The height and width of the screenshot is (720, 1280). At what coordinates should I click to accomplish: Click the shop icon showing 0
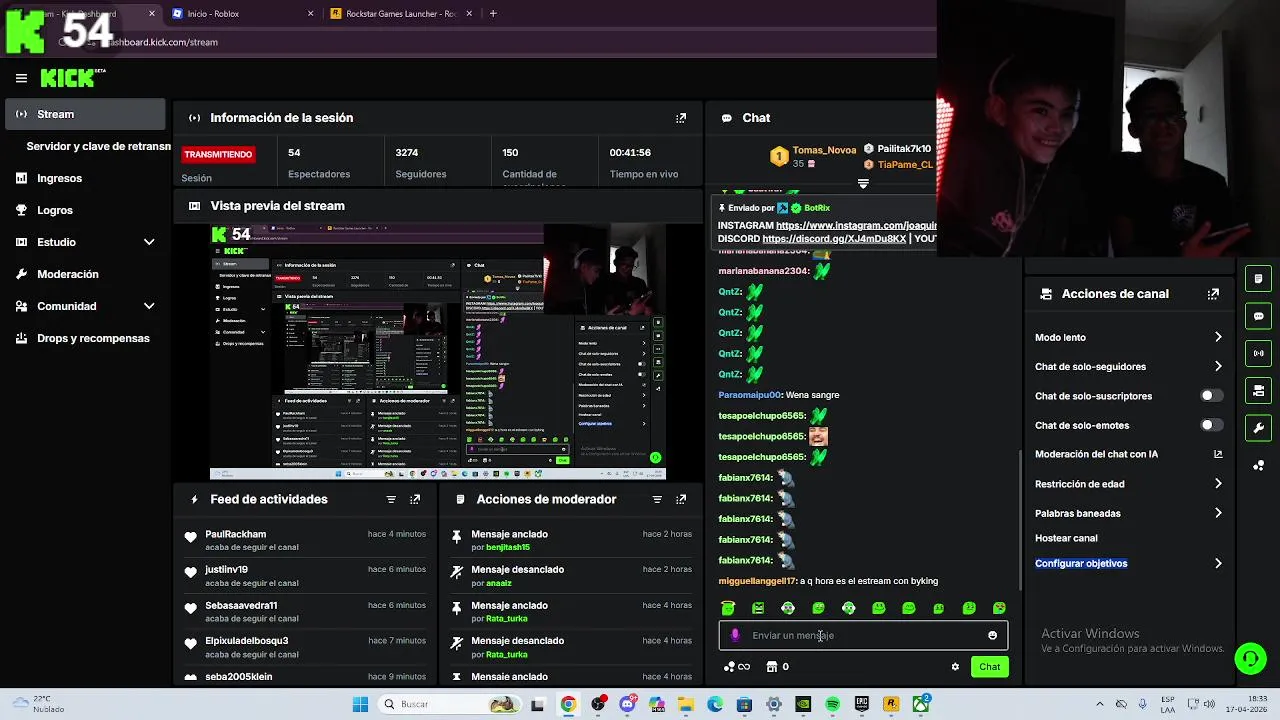coord(777,667)
